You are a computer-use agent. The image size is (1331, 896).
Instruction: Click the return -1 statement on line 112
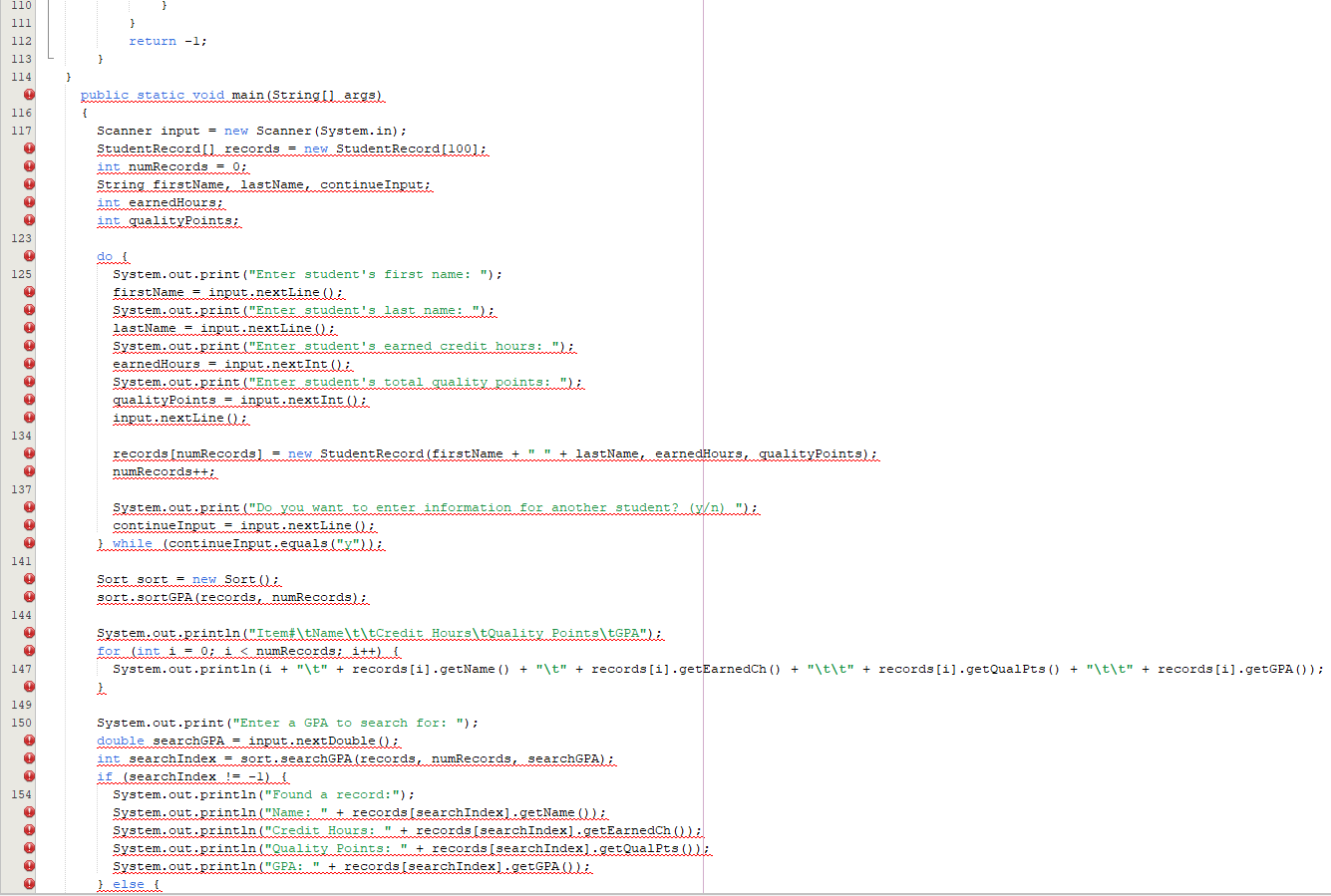click(x=166, y=41)
